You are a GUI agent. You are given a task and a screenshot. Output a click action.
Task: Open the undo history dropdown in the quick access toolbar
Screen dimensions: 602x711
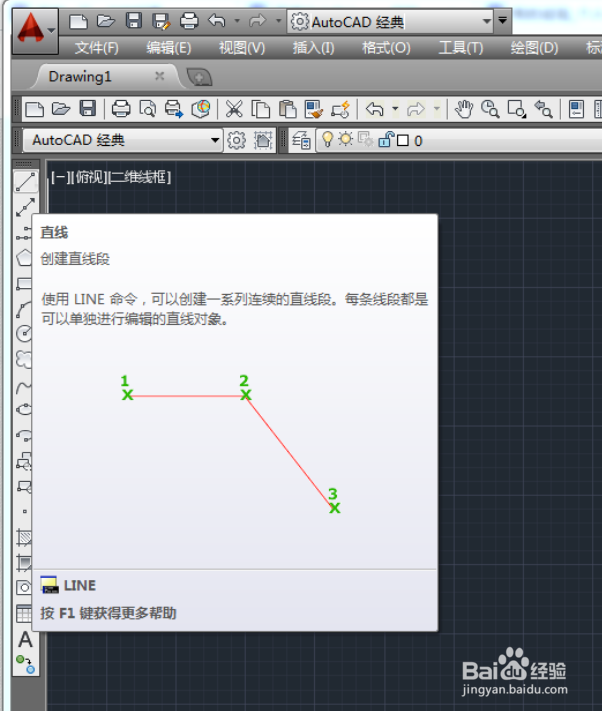point(237,21)
